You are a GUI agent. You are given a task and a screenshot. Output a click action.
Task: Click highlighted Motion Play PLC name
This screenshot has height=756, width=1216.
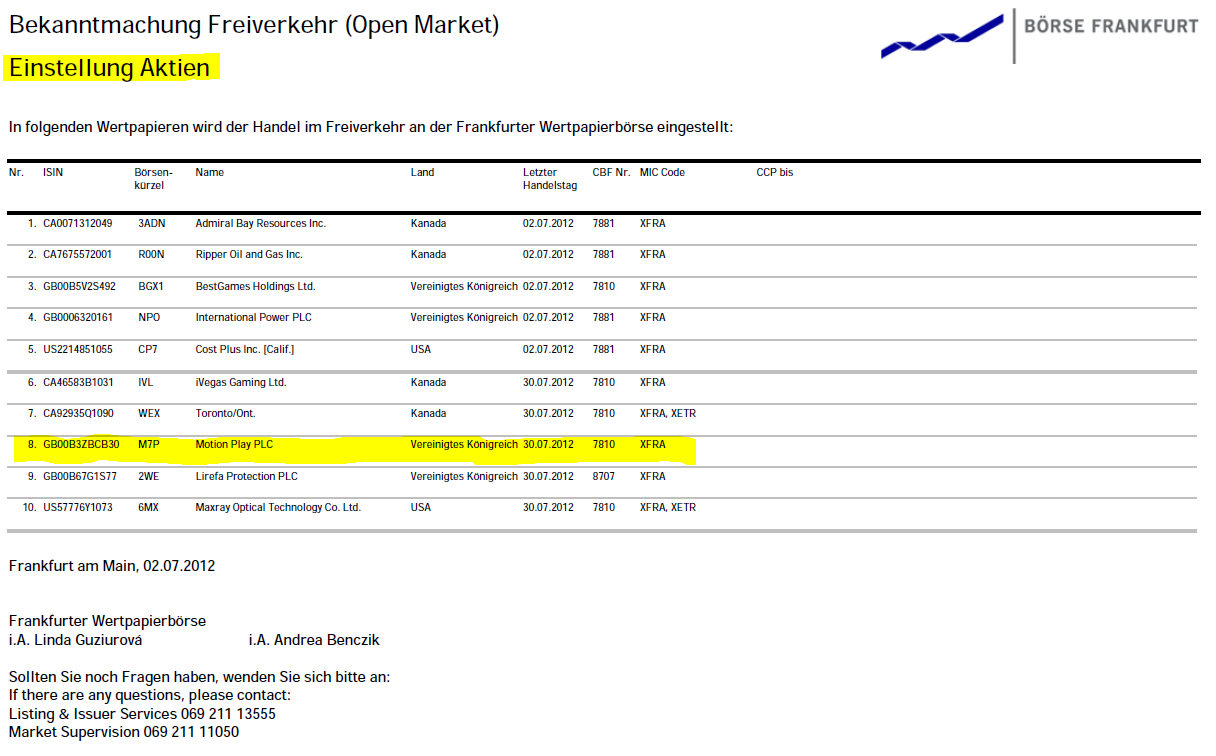pos(234,445)
